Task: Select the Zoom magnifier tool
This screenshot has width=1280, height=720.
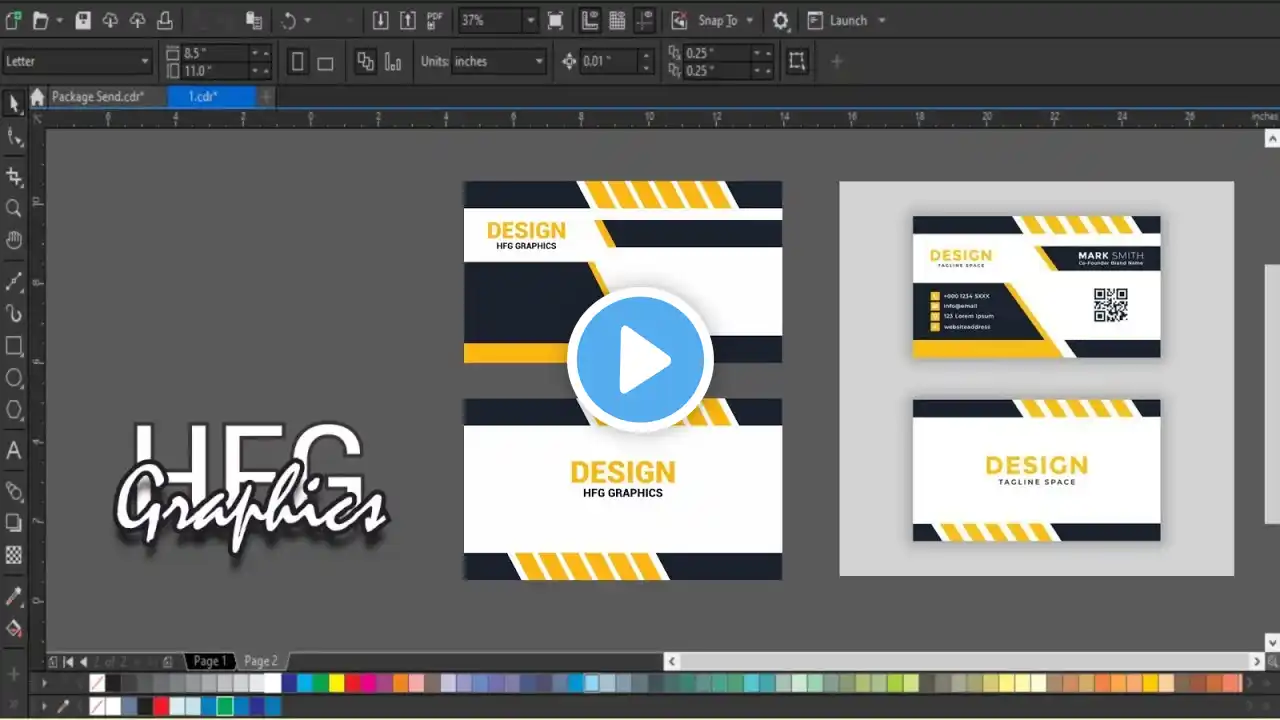Action: pyautogui.click(x=14, y=208)
